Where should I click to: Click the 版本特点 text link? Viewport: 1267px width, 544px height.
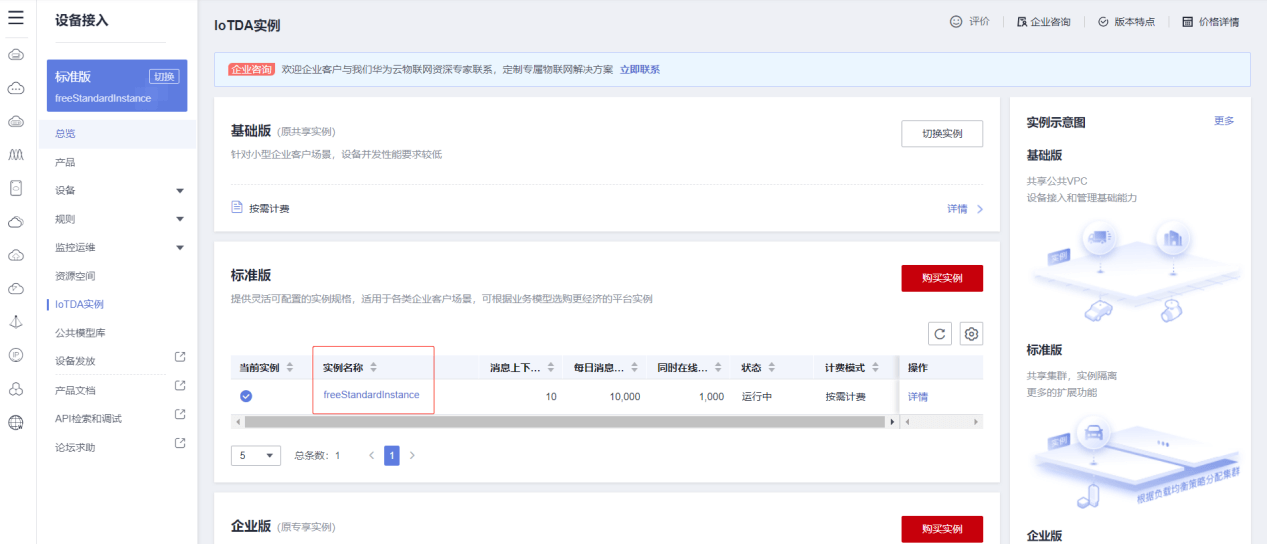click(1135, 21)
